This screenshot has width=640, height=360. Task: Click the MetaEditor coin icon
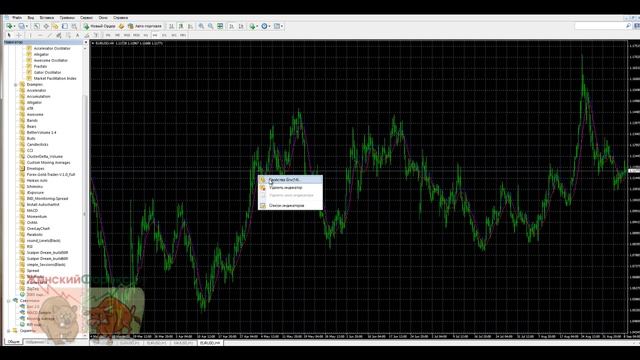tap(121, 26)
